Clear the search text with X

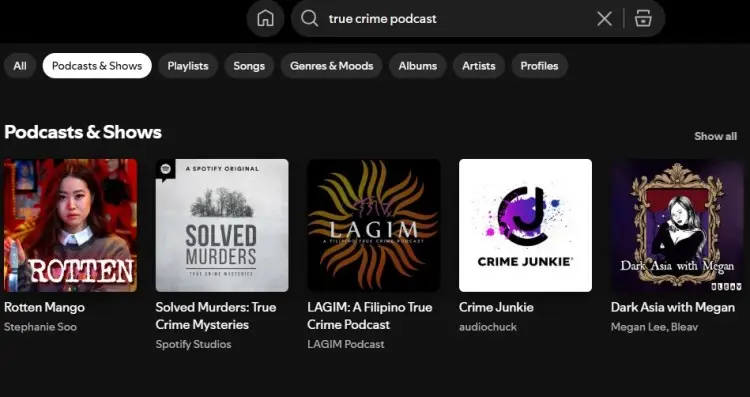[x=605, y=19]
